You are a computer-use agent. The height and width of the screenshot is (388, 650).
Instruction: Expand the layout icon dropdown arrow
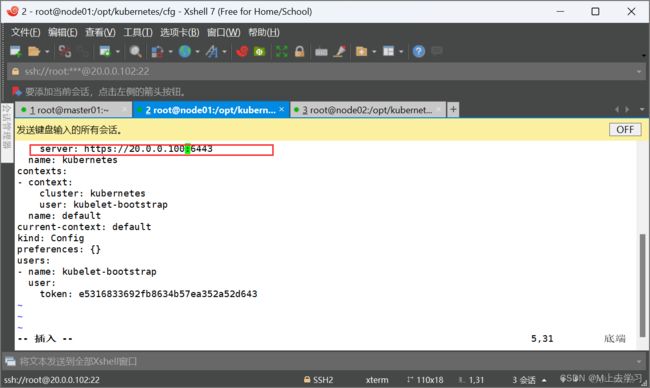401,52
